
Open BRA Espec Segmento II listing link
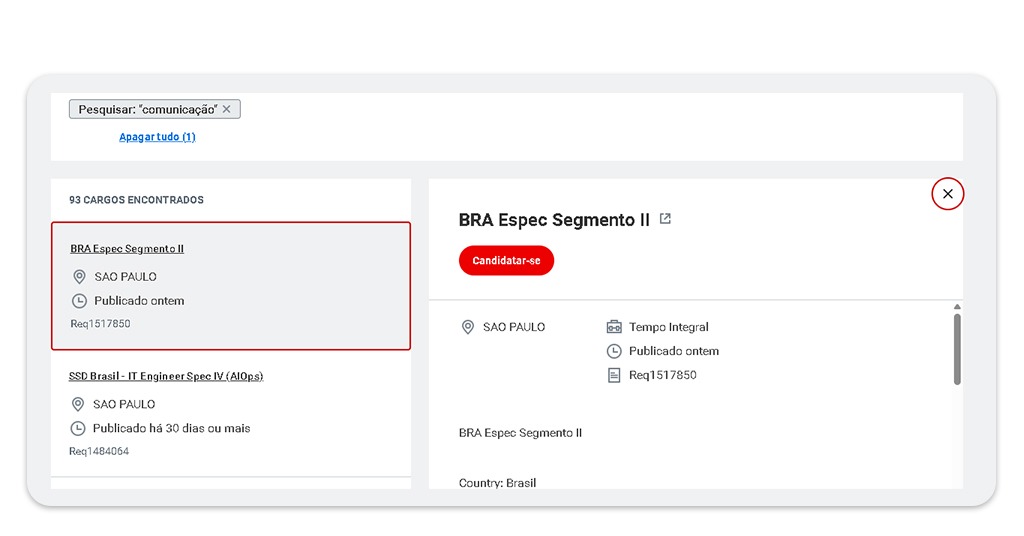pos(127,249)
